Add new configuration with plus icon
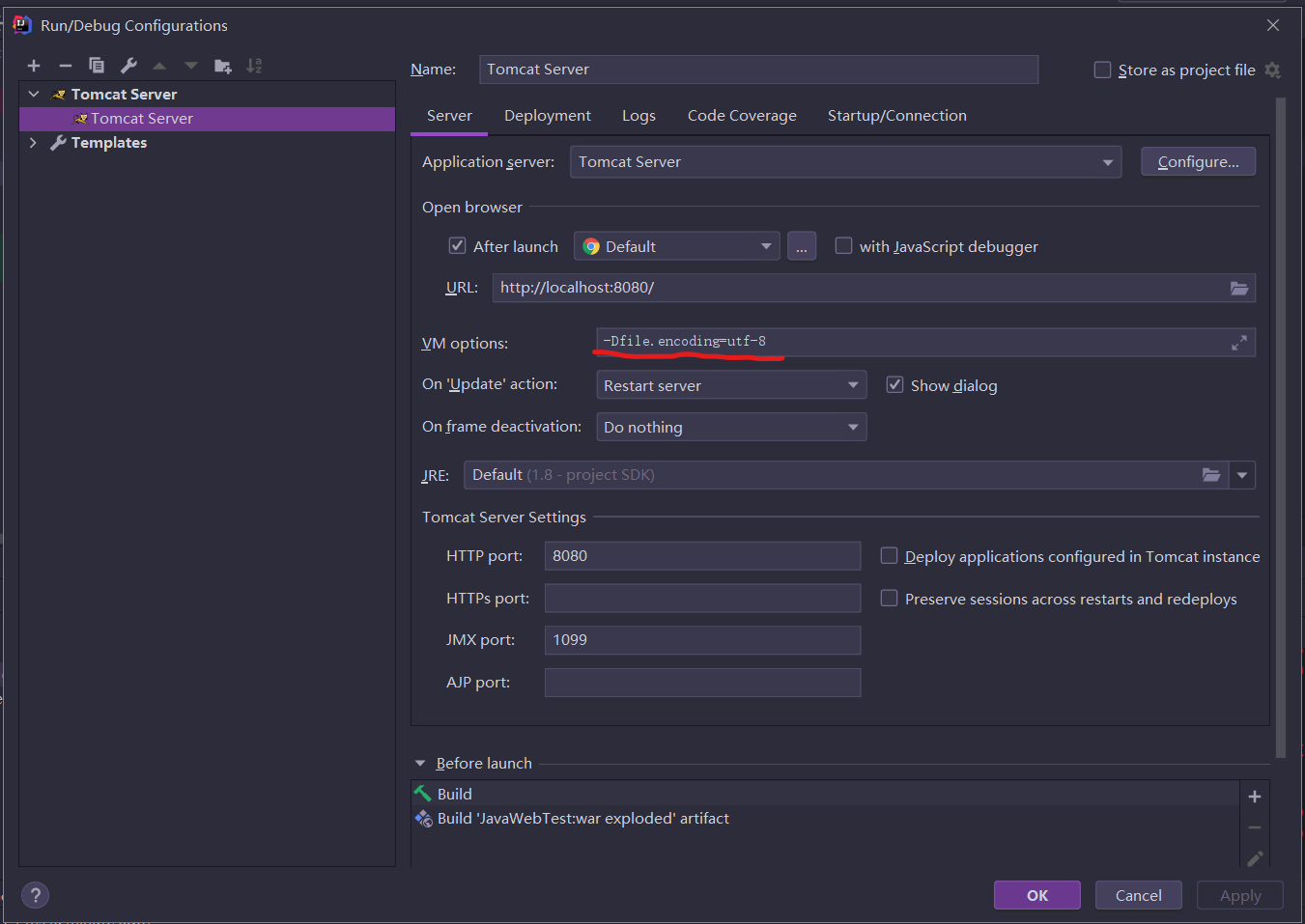Image resolution: width=1305 pixels, height=924 pixels. pos(34,66)
